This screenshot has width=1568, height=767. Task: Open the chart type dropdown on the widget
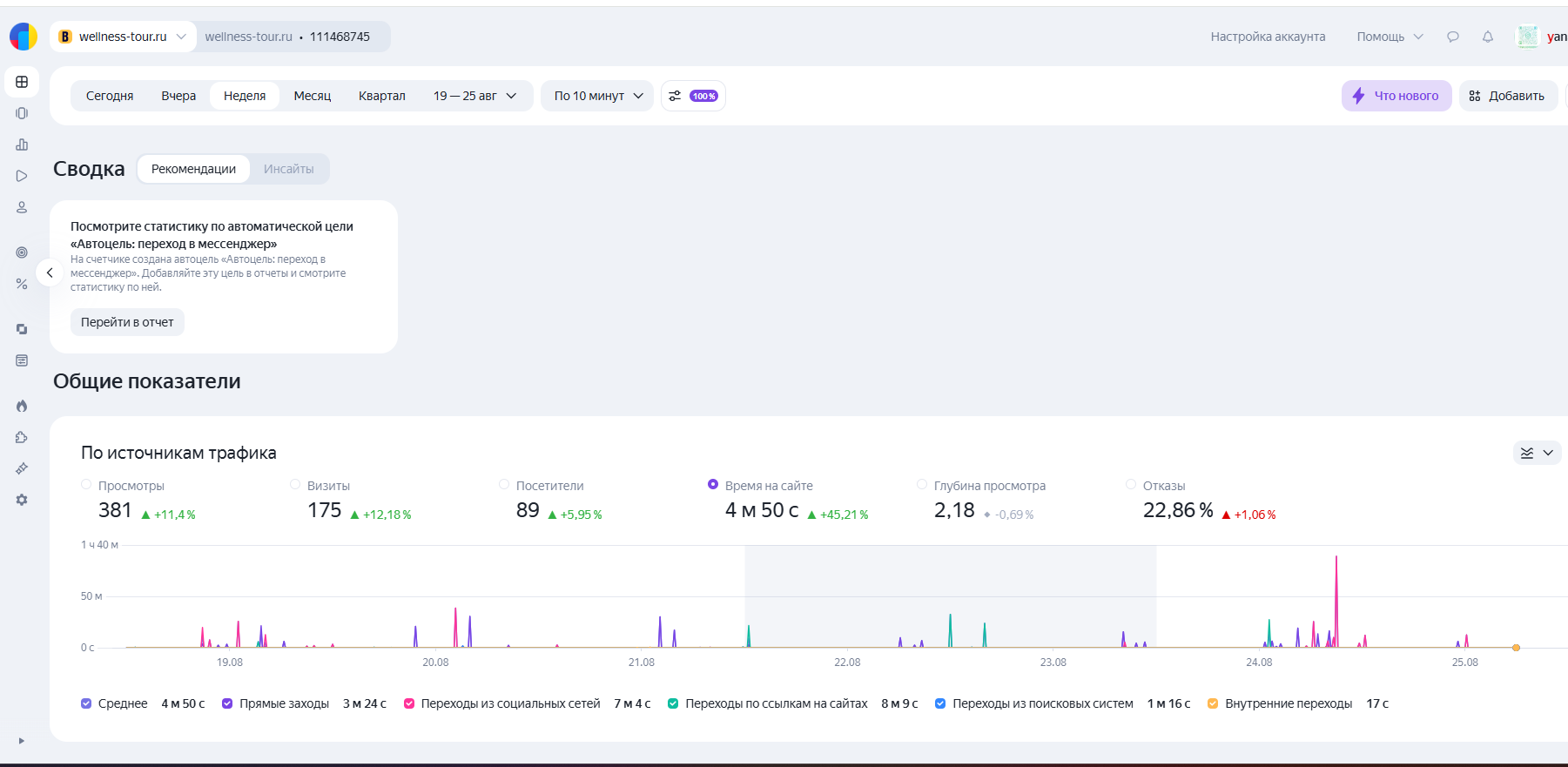tap(1537, 453)
